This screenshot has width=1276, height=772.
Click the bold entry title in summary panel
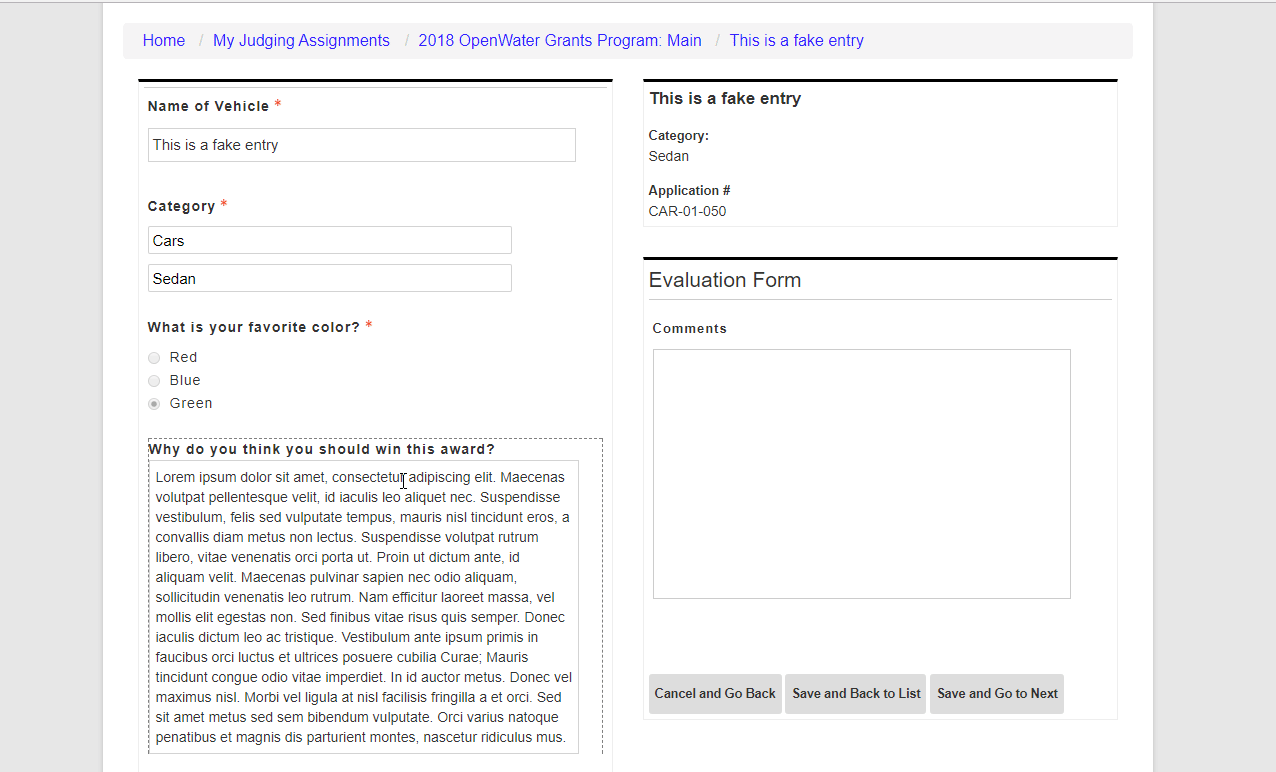(724, 99)
